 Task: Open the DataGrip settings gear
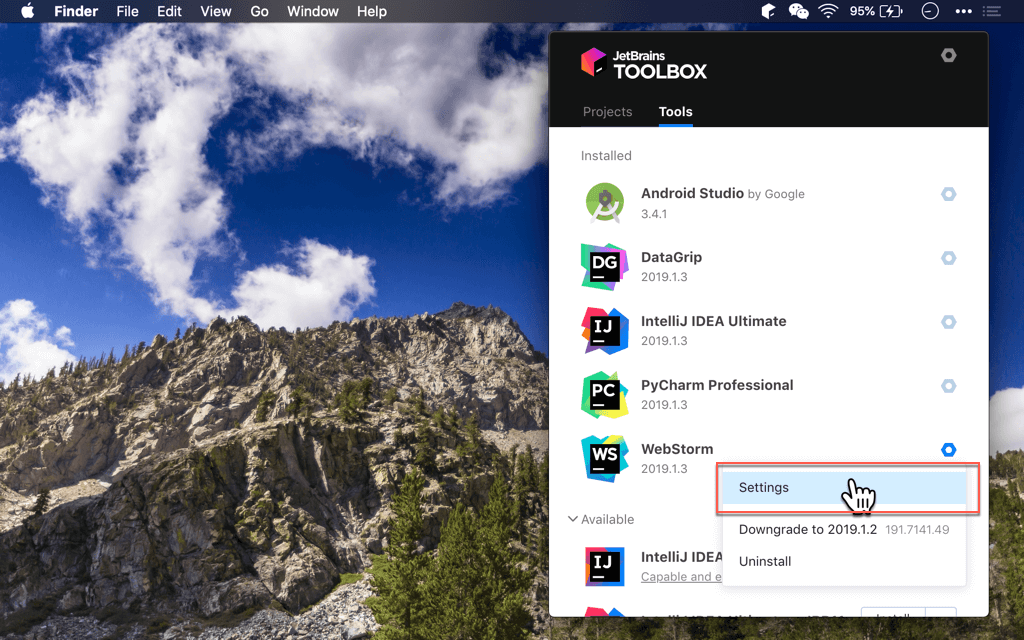click(948, 258)
